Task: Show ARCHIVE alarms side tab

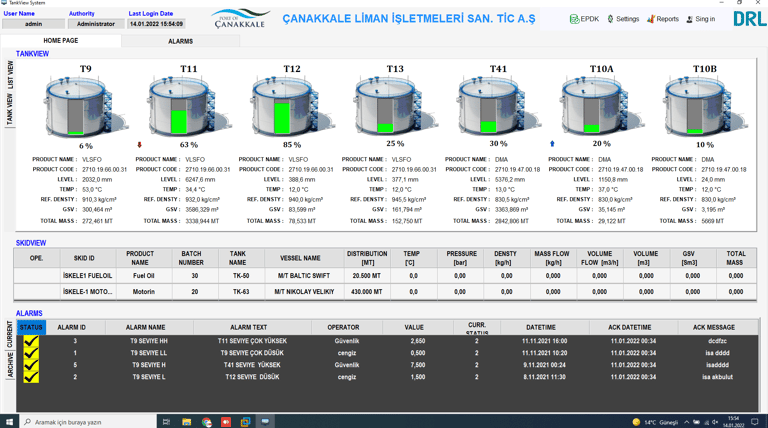Action: click(10, 365)
